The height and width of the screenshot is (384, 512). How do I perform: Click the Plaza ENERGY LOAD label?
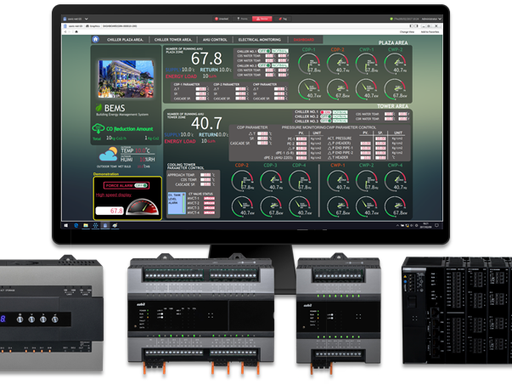click(x=181, y=76)
